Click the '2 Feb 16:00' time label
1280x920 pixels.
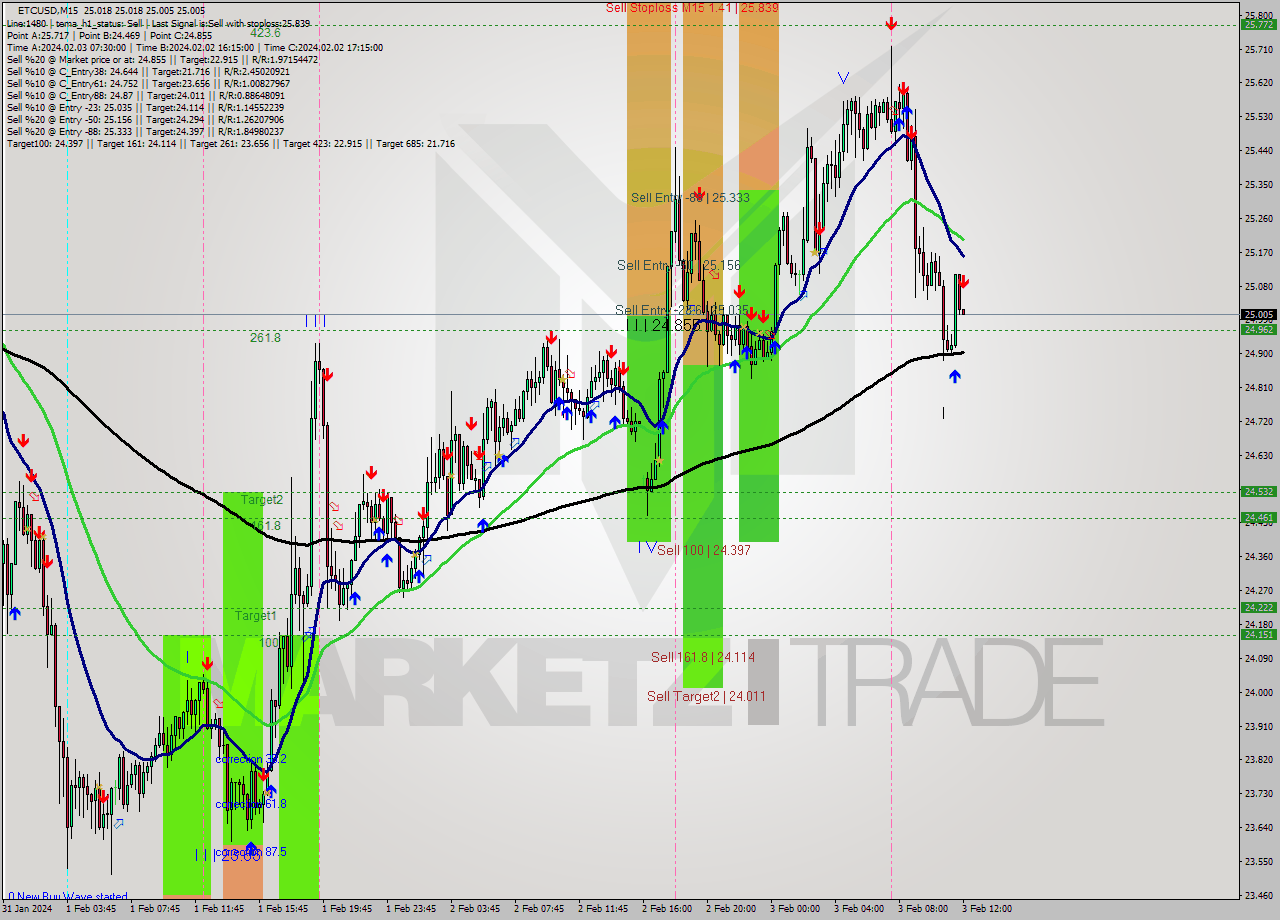pos(667,909)
